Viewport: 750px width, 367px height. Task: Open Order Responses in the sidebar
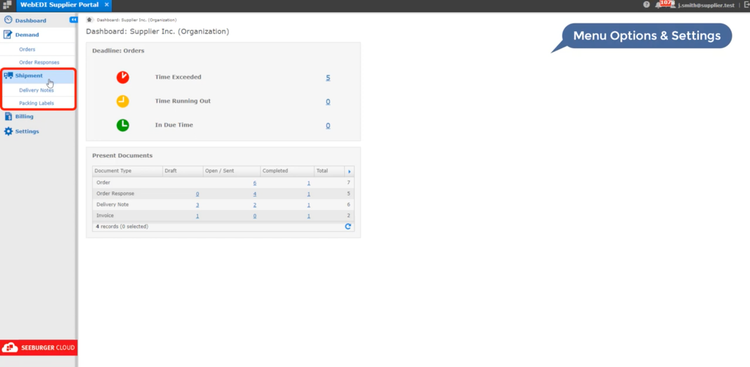pyautogui.click(x=39, y=62)
